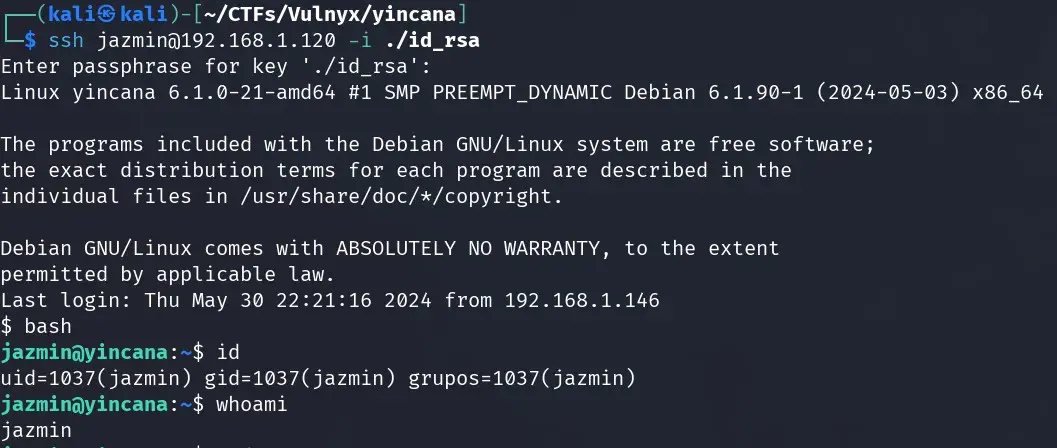Click the grupos=1037(jazmin) output text
1057x448 pixels.
(522, 378)
